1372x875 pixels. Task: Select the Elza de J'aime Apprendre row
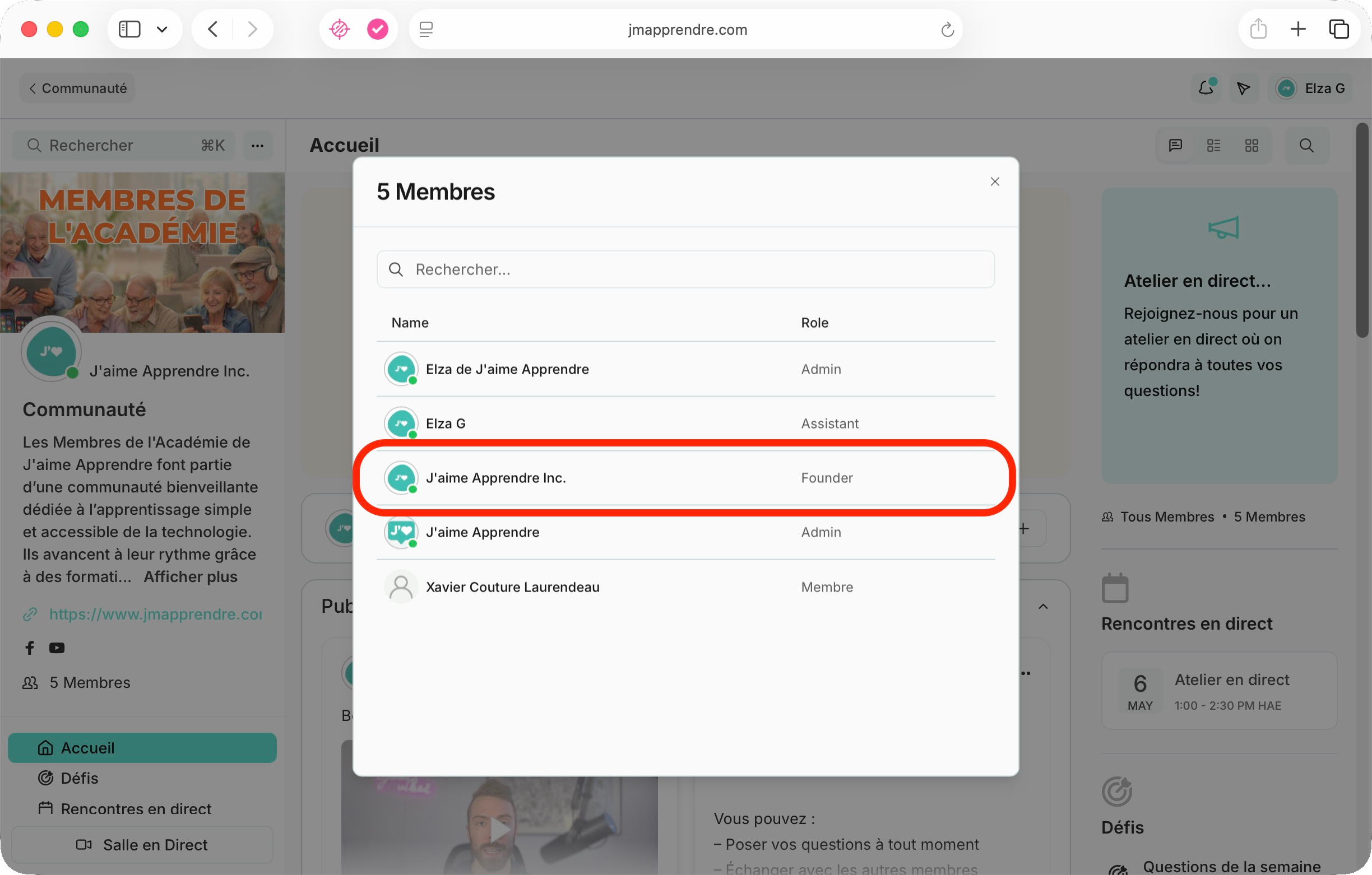[x=685, y=369]
